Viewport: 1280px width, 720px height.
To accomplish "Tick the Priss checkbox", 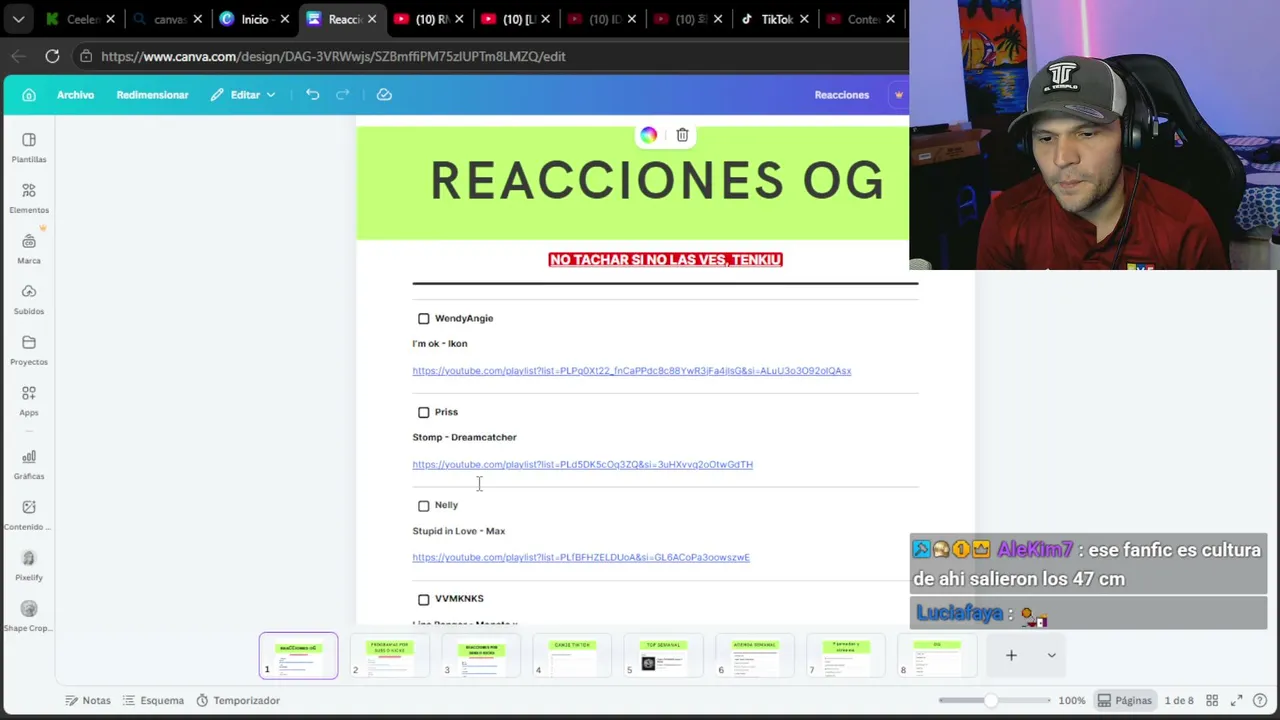I will 424,412.
